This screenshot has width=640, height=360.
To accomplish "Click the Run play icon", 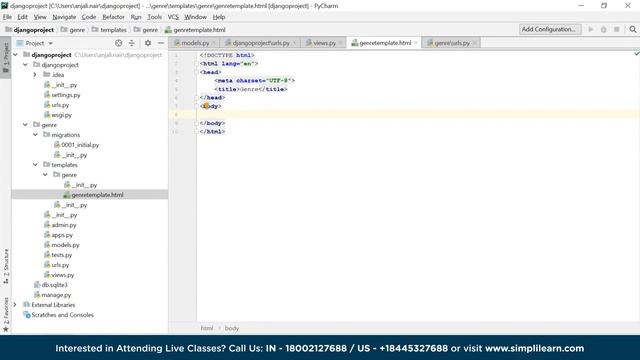I will 591,29.
